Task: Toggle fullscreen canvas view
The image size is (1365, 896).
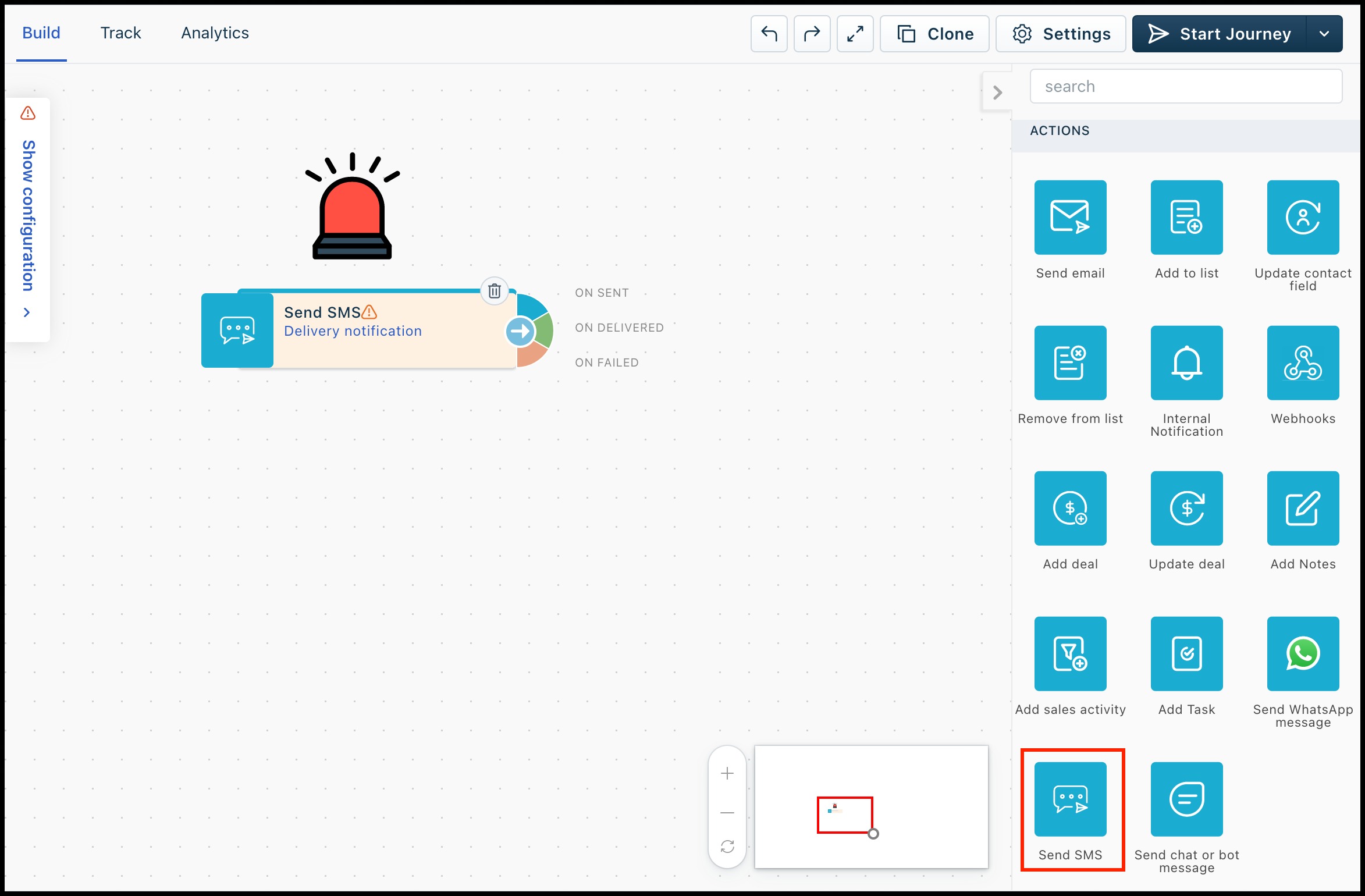Action: [855, 34]
